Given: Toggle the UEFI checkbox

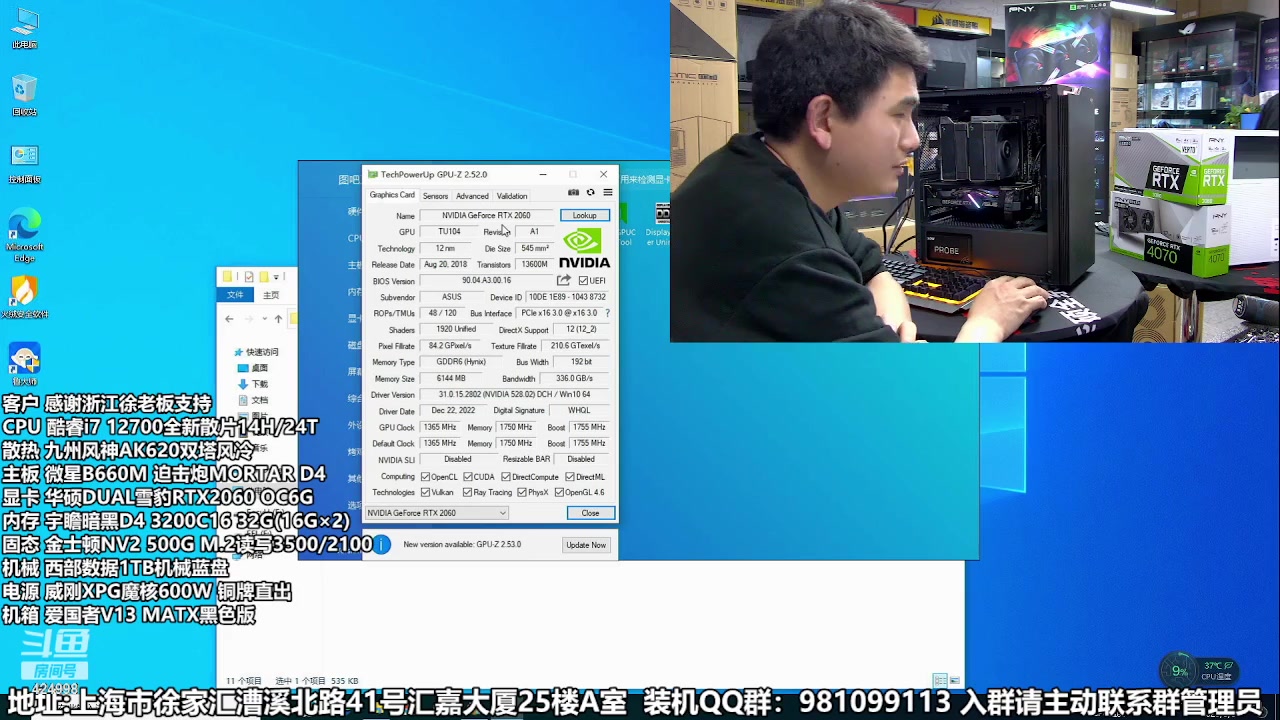Looking at the screenshot, I should coord(583,281).
